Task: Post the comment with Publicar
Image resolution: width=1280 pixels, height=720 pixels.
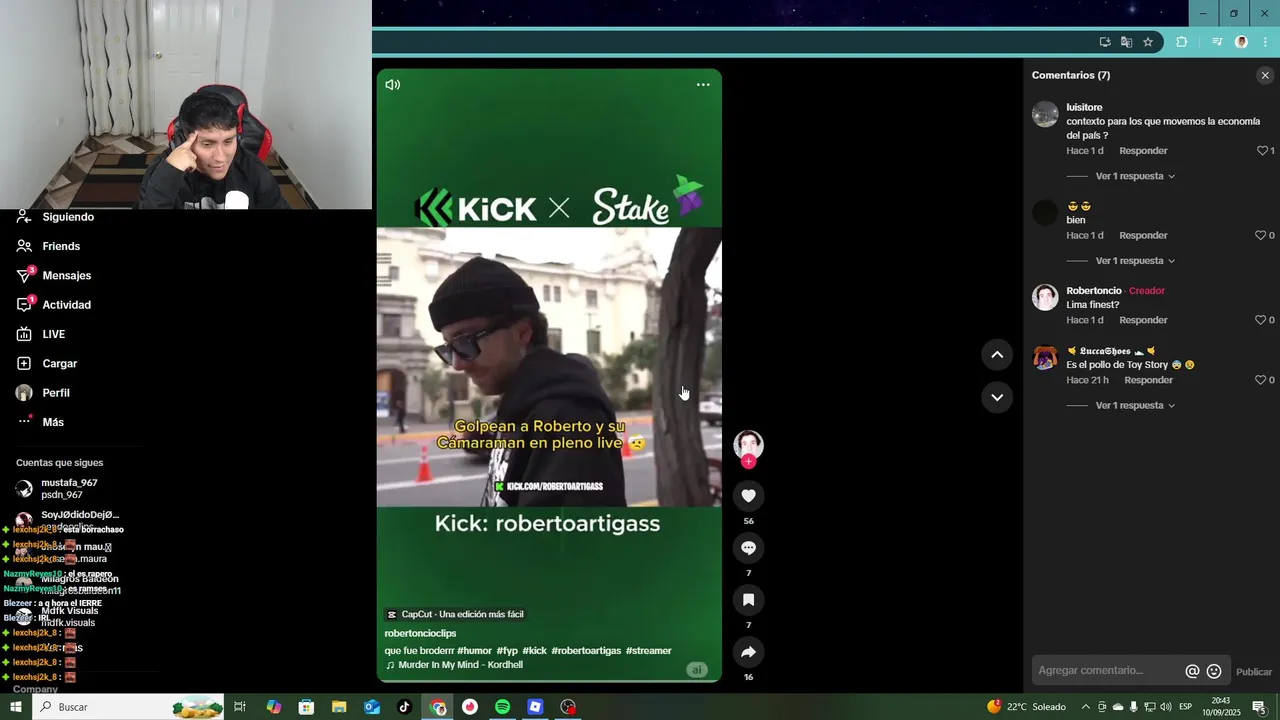Action: (x=1254, y=672)
